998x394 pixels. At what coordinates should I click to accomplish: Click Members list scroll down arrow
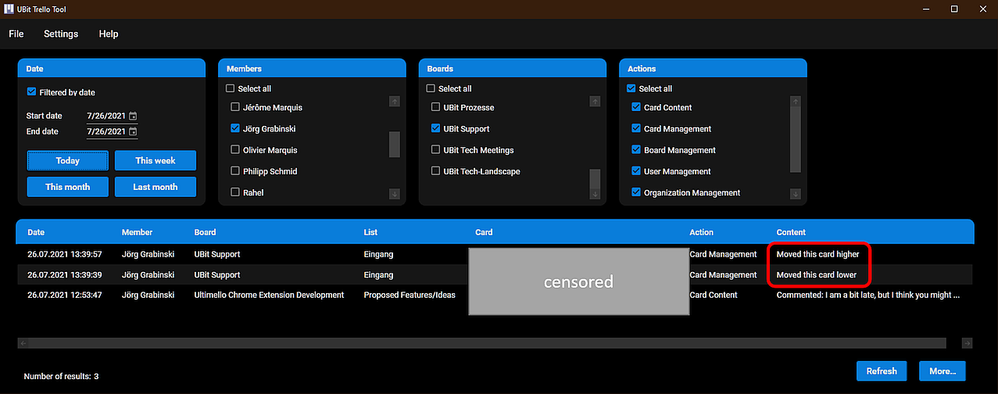tap(394, 193)
